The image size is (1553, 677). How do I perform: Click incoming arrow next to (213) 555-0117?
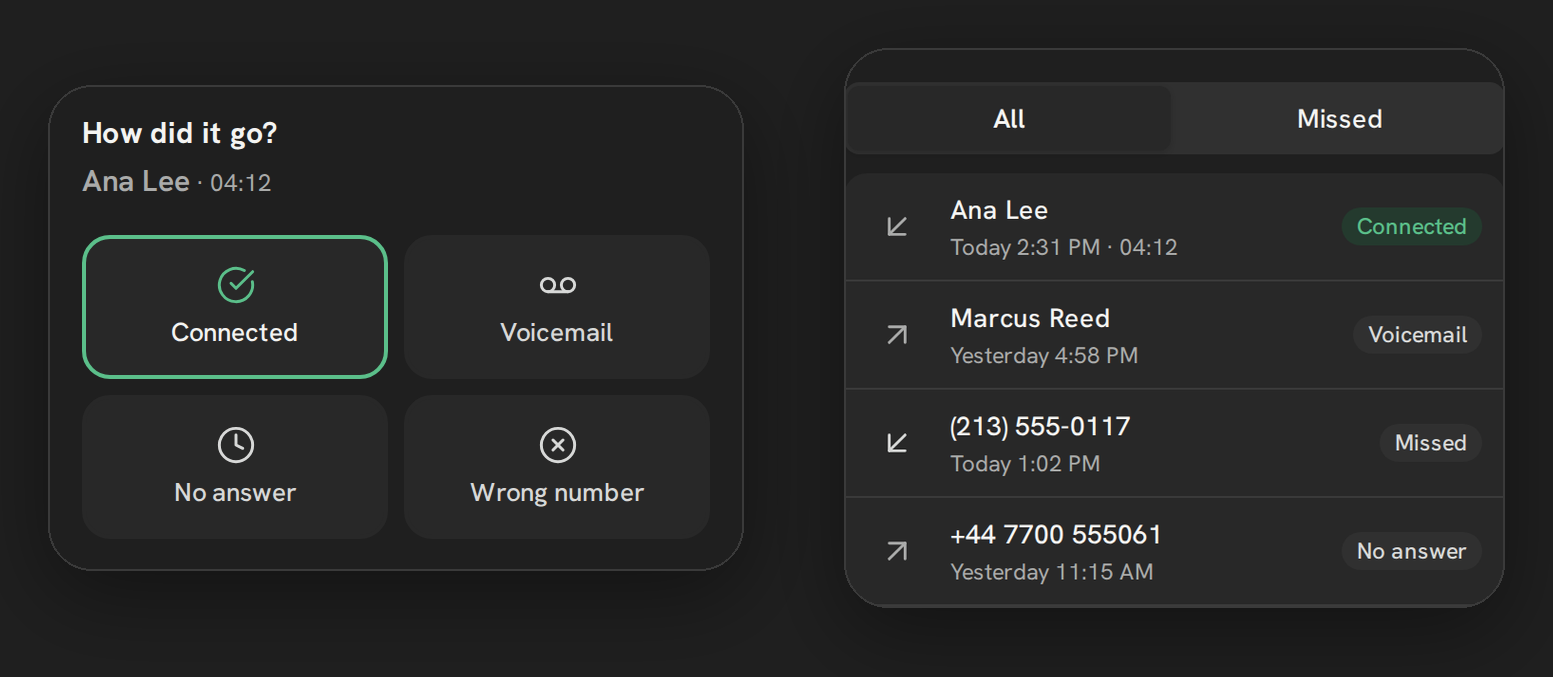tap(897, 443)
